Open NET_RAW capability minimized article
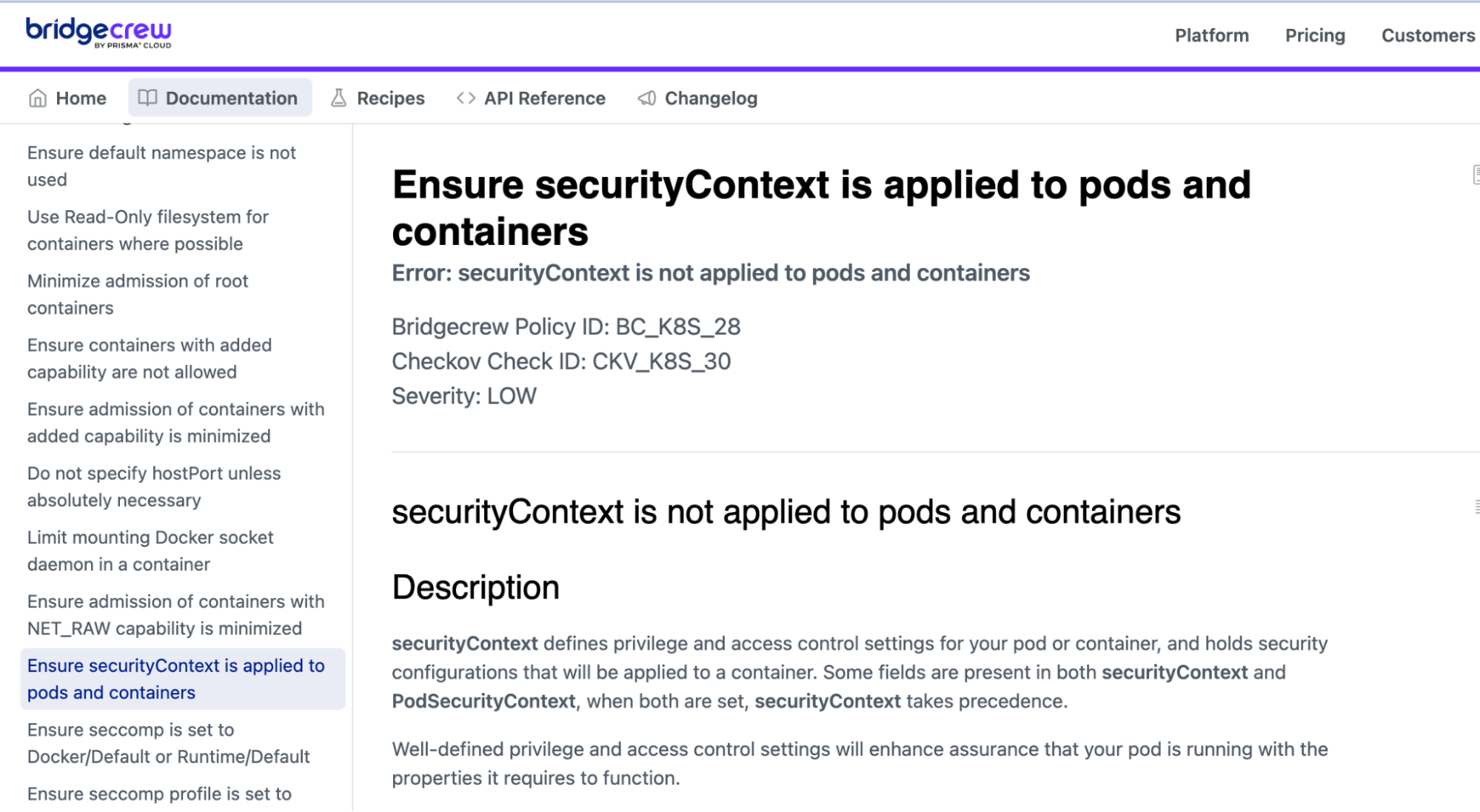The height and width of the screenshot is (812, 1480). (176, 614)
